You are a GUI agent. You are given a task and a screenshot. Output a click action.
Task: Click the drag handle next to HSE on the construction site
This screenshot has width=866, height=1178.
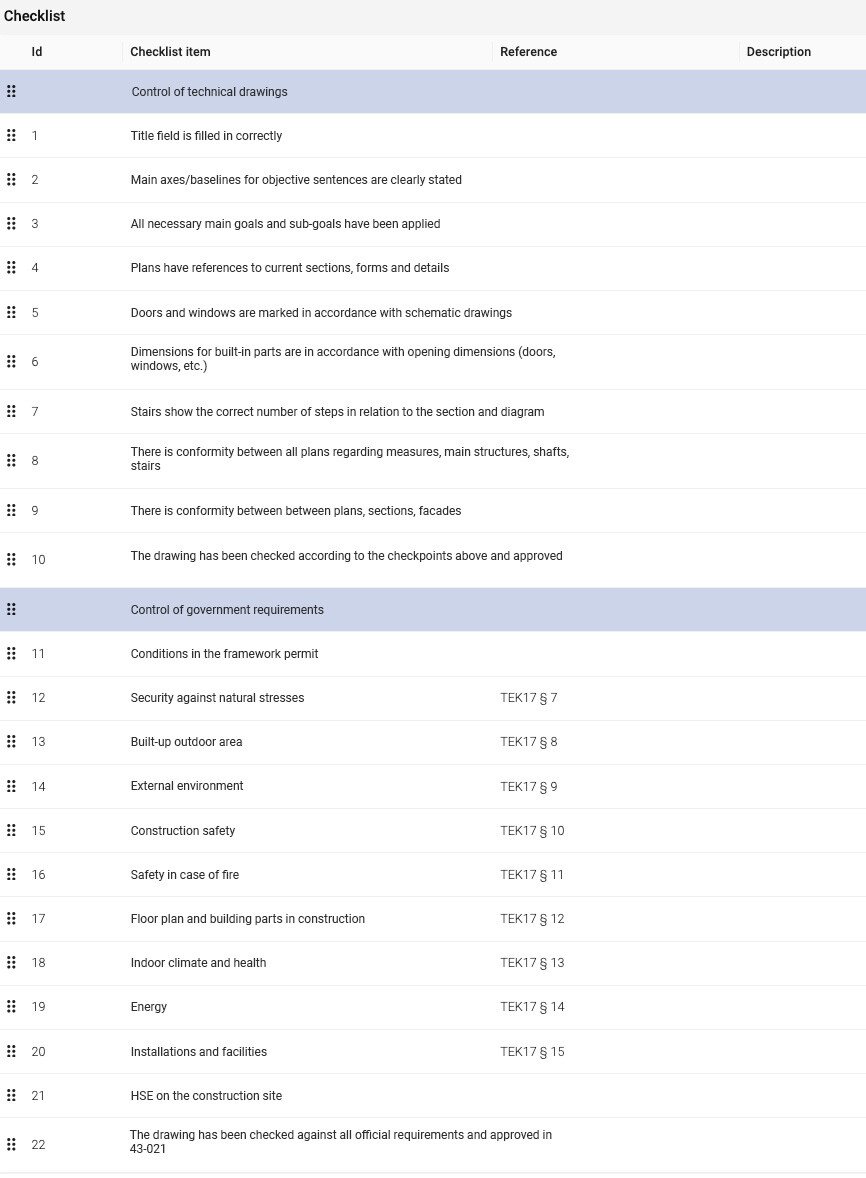[12, 1095]
